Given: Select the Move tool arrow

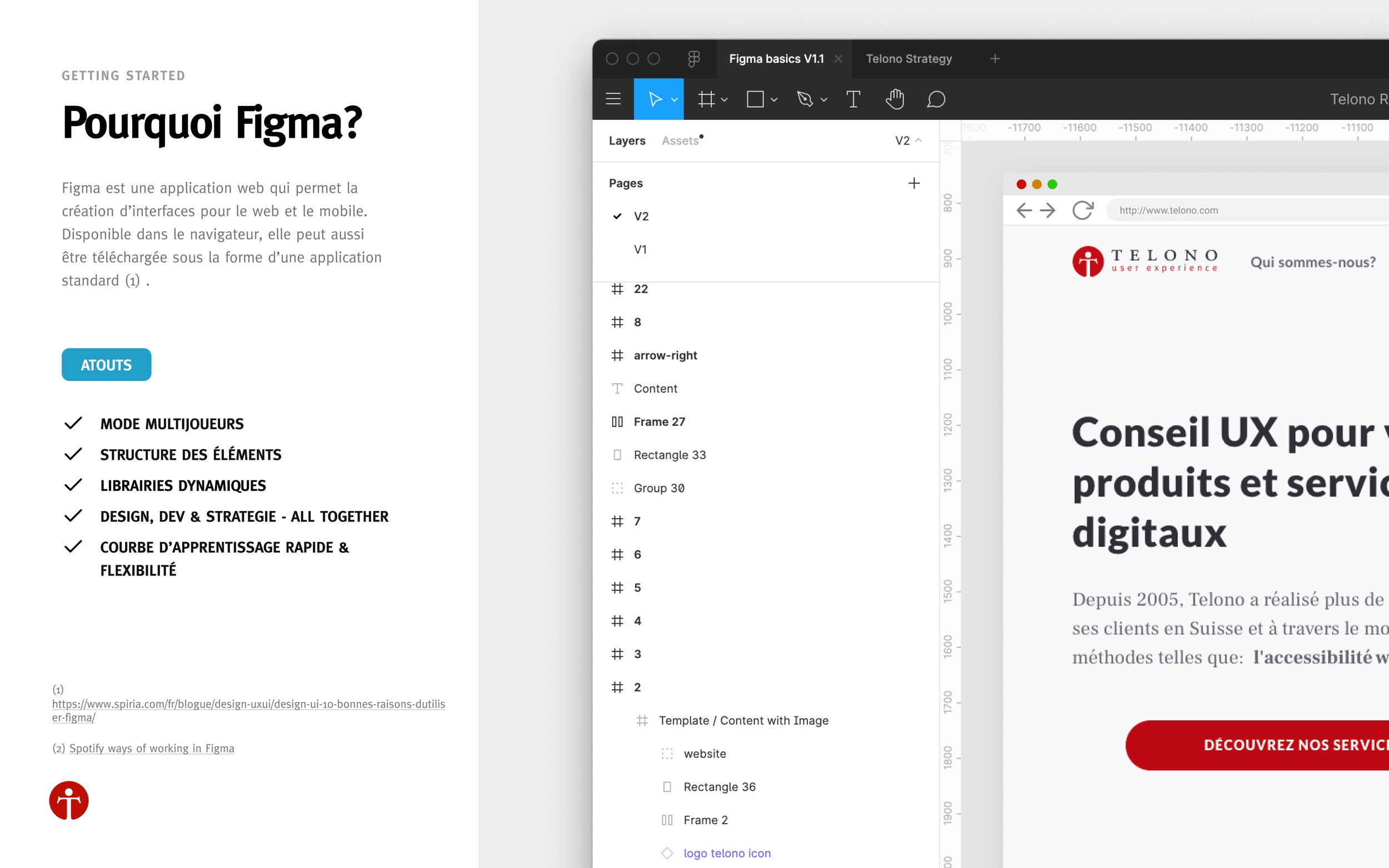Looking at the screenshot, I should (654, 99).
